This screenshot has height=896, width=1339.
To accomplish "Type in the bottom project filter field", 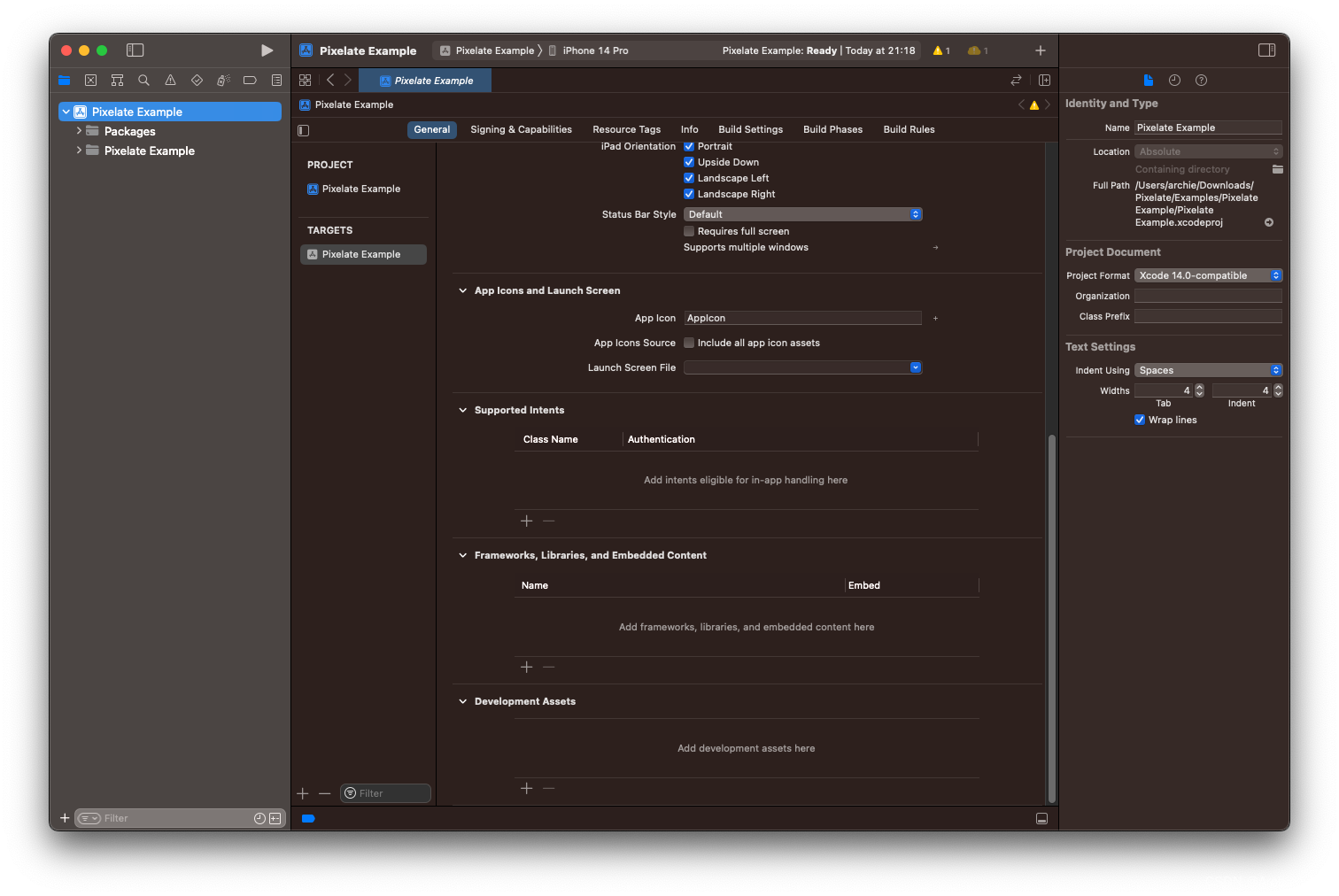I will point(159,818).
